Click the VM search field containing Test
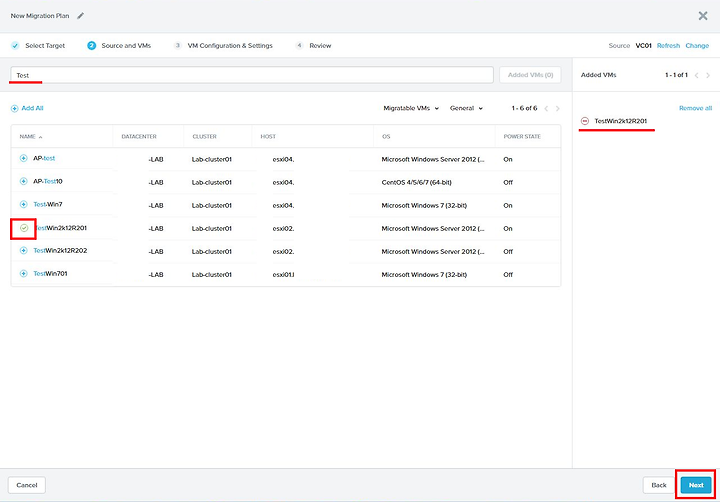 [x=252, y=75]
